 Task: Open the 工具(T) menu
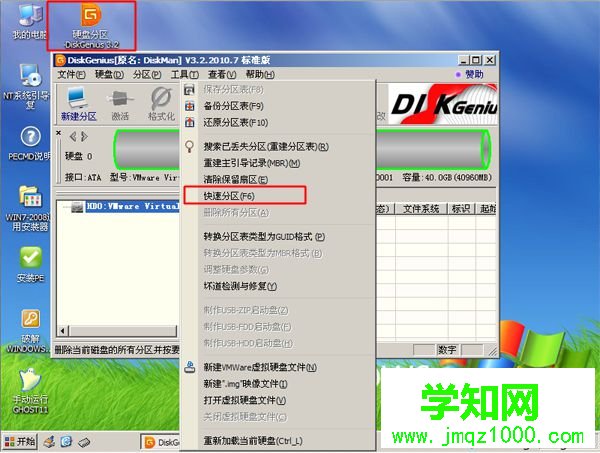coord(184,74)
